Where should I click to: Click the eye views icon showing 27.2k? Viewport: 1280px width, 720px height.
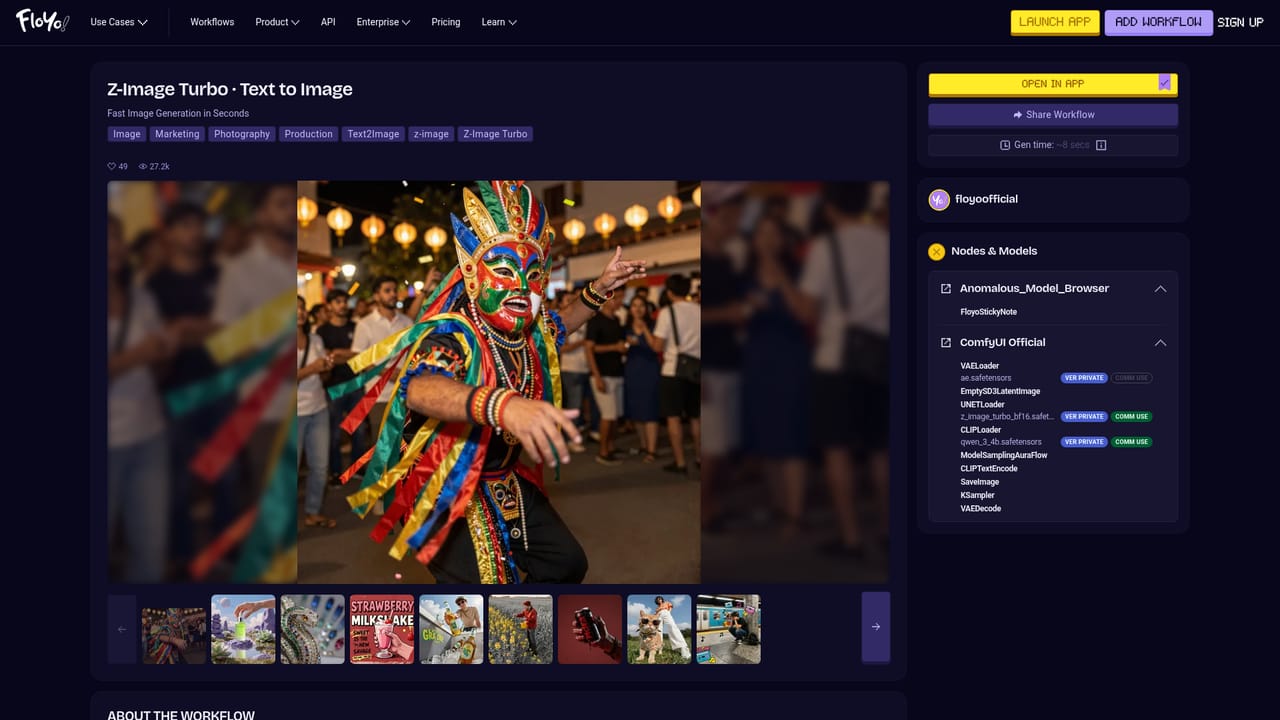(143, 166)
